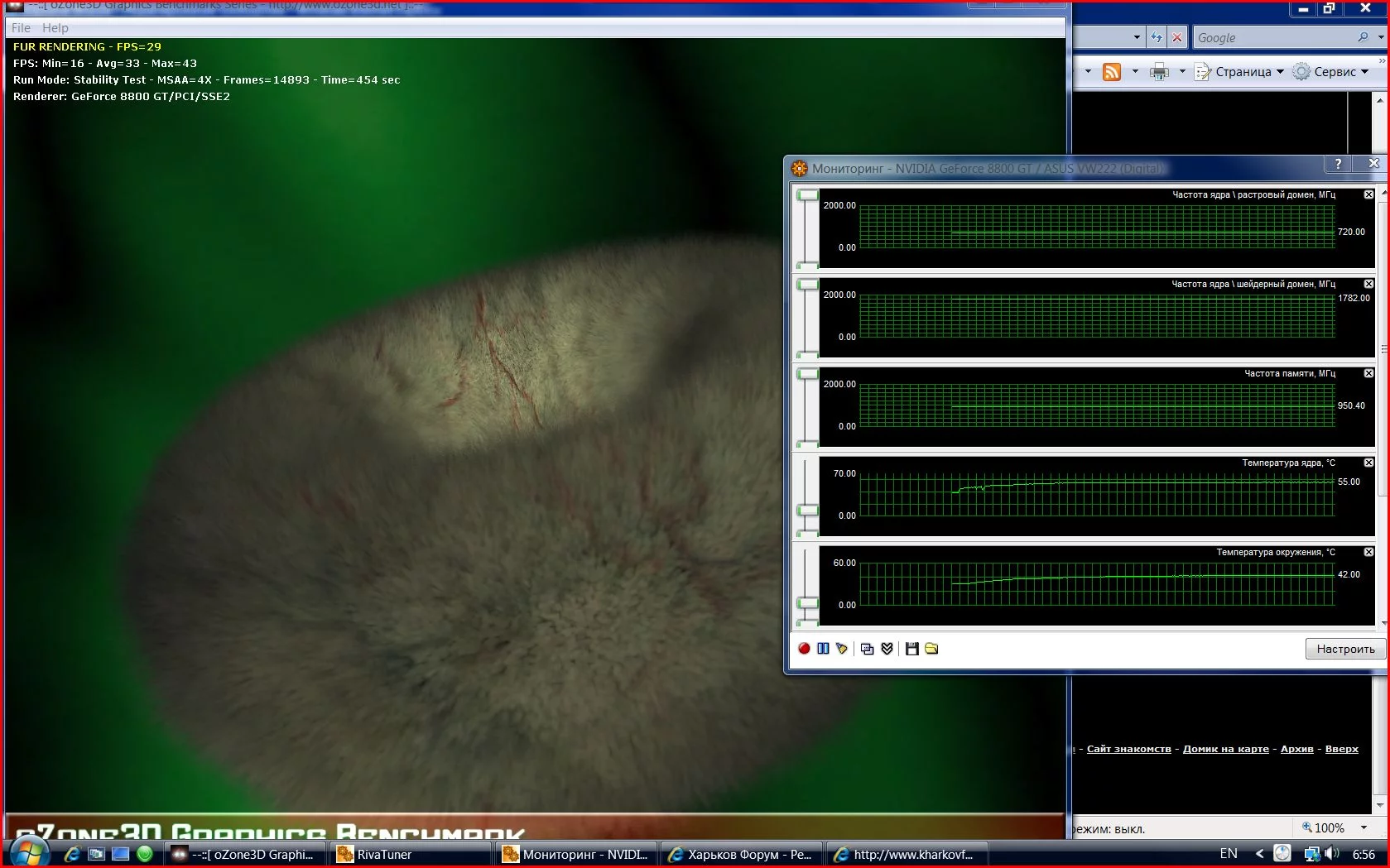Click the 6:56 taskbar clock
1390x868 pixels.
(1364, 854)
